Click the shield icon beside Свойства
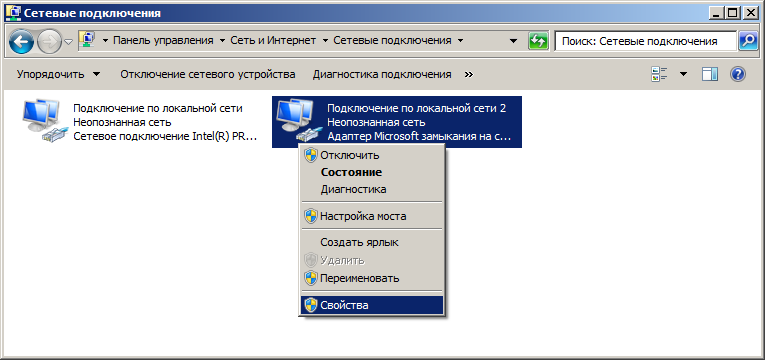The height and width of the screenshot is (360, 765). point(310,305)
